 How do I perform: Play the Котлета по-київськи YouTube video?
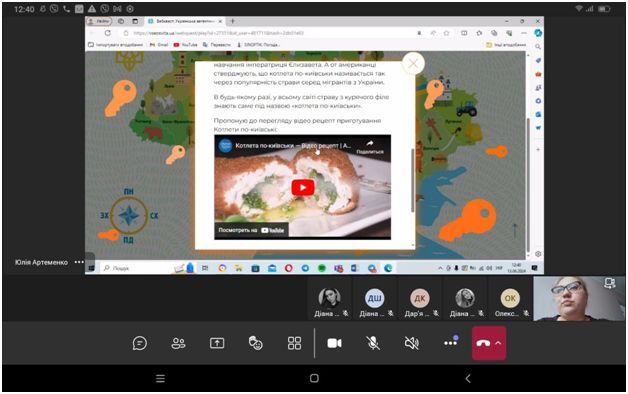pos(303,187)
